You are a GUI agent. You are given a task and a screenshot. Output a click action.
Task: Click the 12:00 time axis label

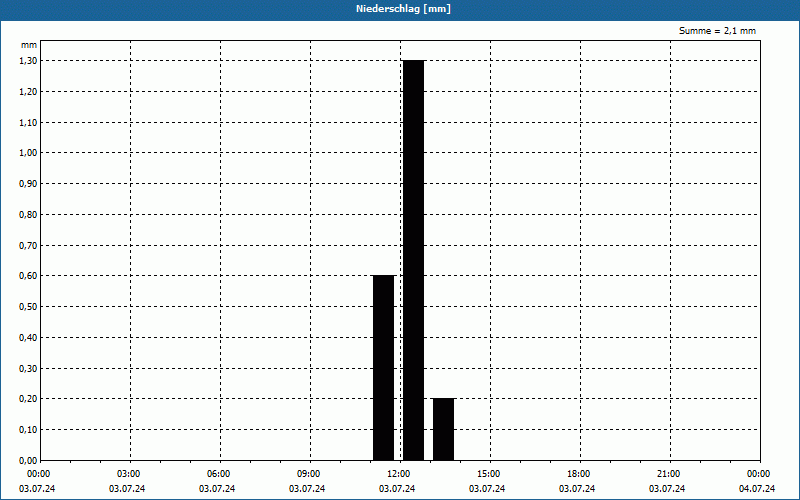pos(398,474)
